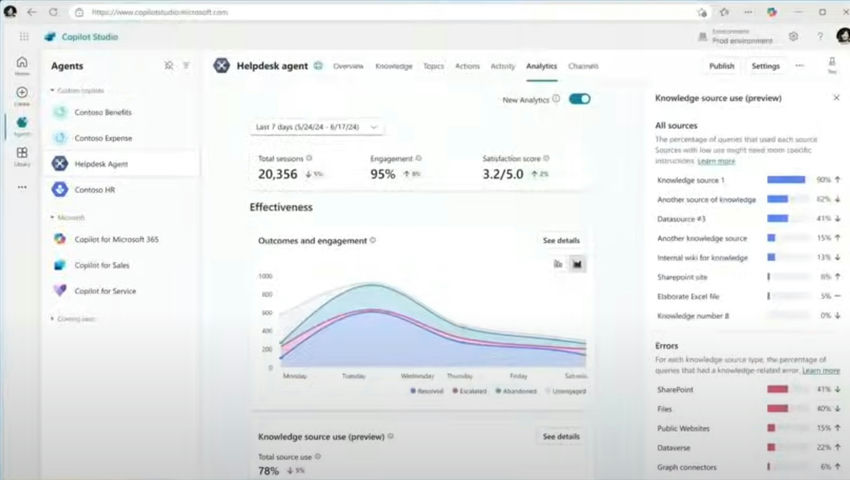Switch chart to area view icon

[x=577, y=264]
